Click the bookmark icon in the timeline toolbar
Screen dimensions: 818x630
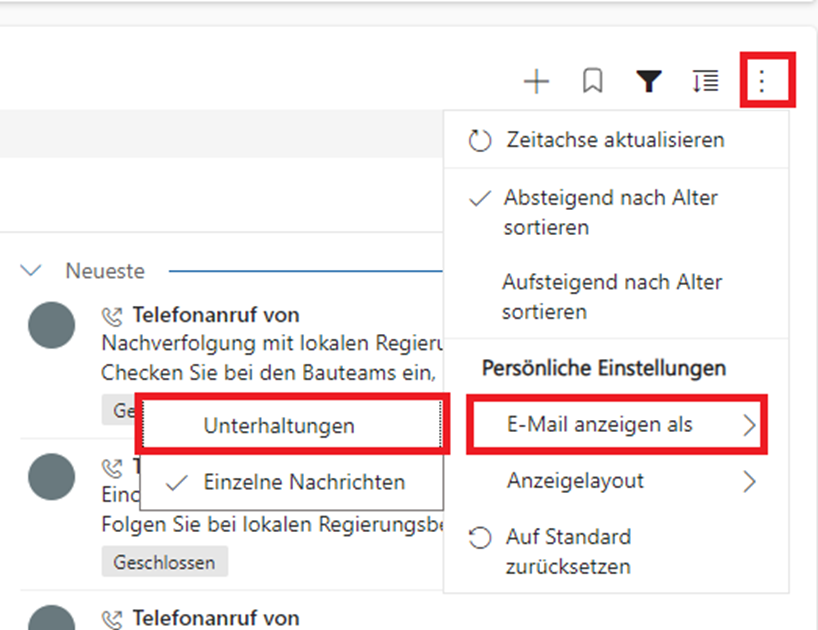pos(593,82)
